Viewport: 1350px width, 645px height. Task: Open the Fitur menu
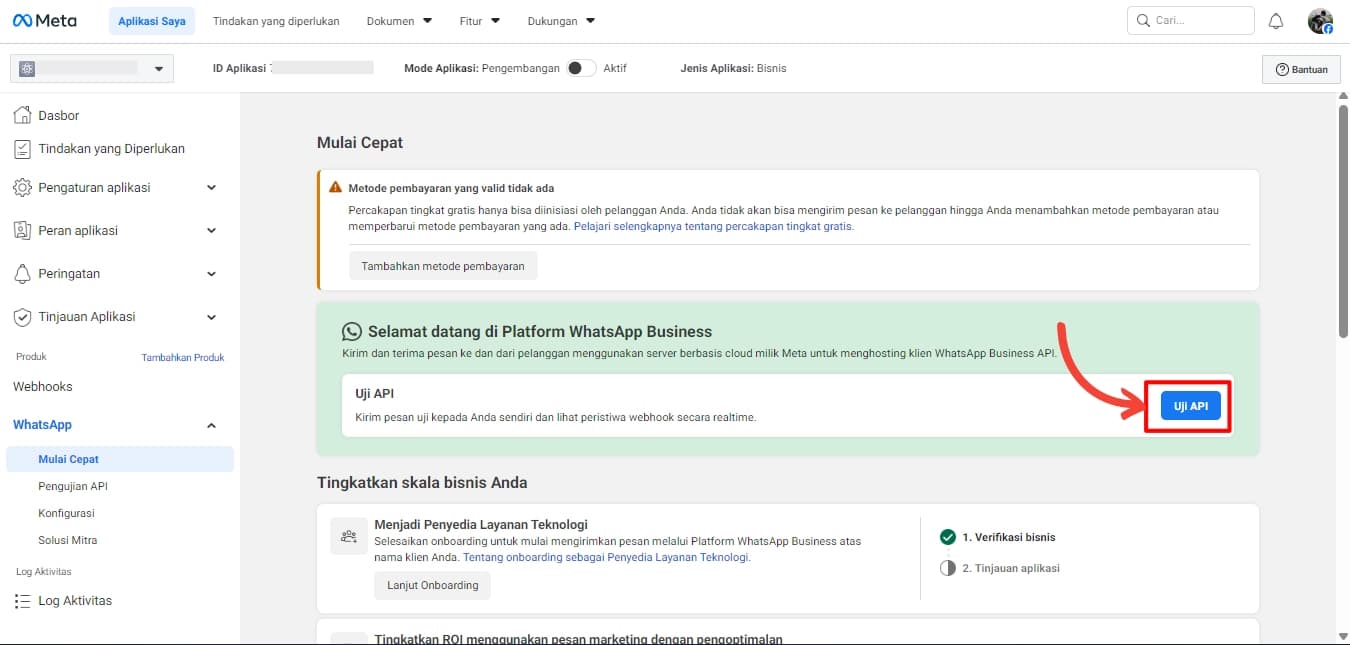tap(479, 21)
